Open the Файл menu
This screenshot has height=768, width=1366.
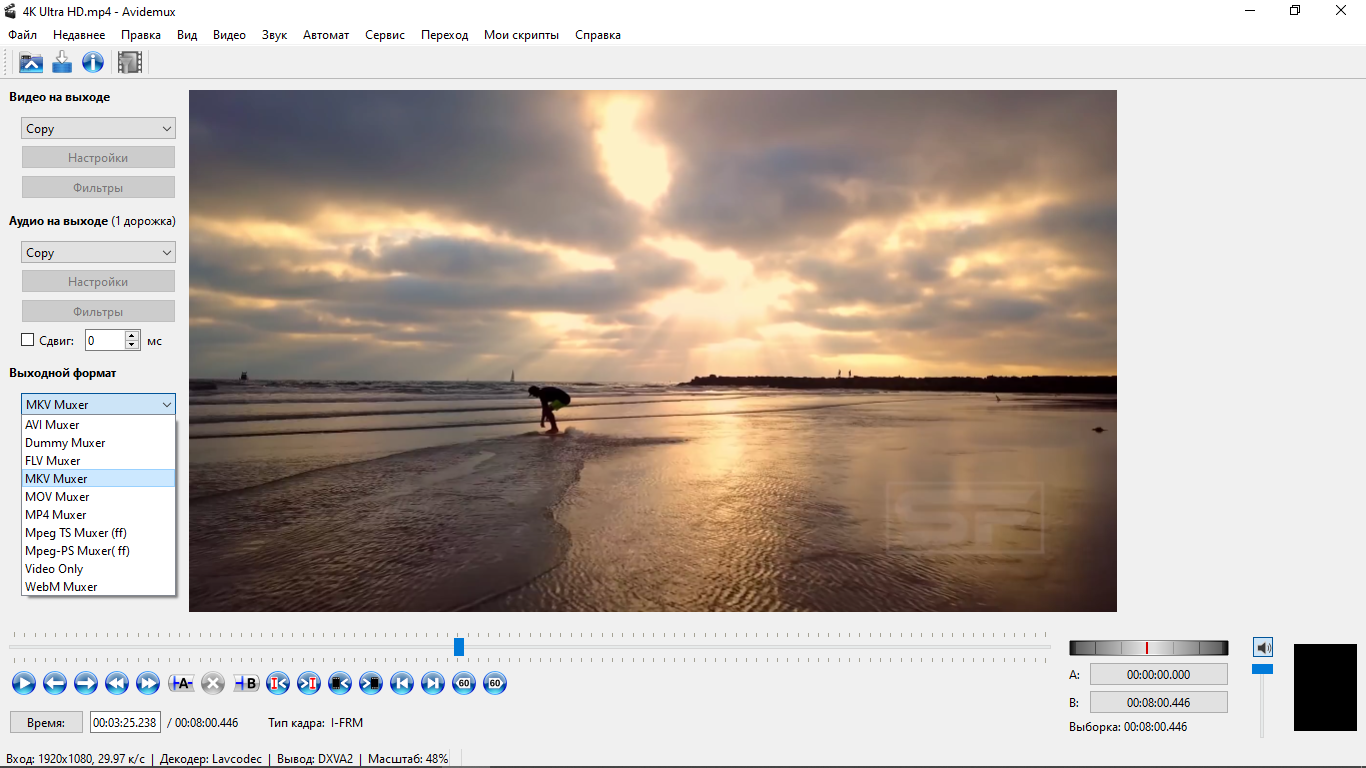22,35
